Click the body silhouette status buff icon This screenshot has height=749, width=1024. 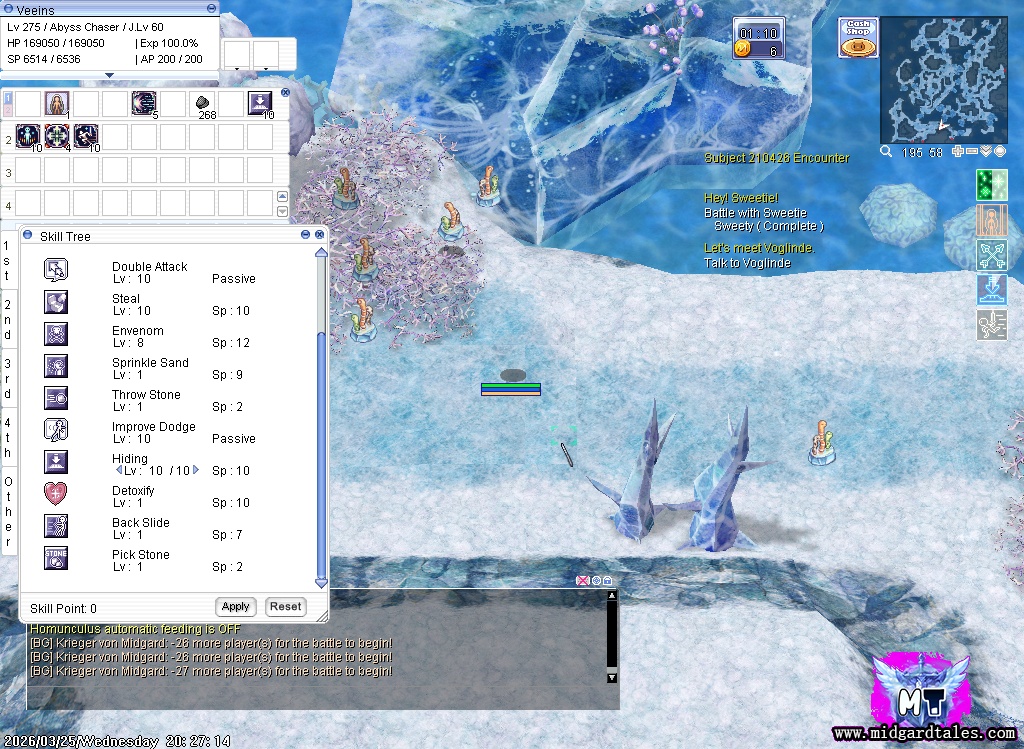click(x=991, y=220)
